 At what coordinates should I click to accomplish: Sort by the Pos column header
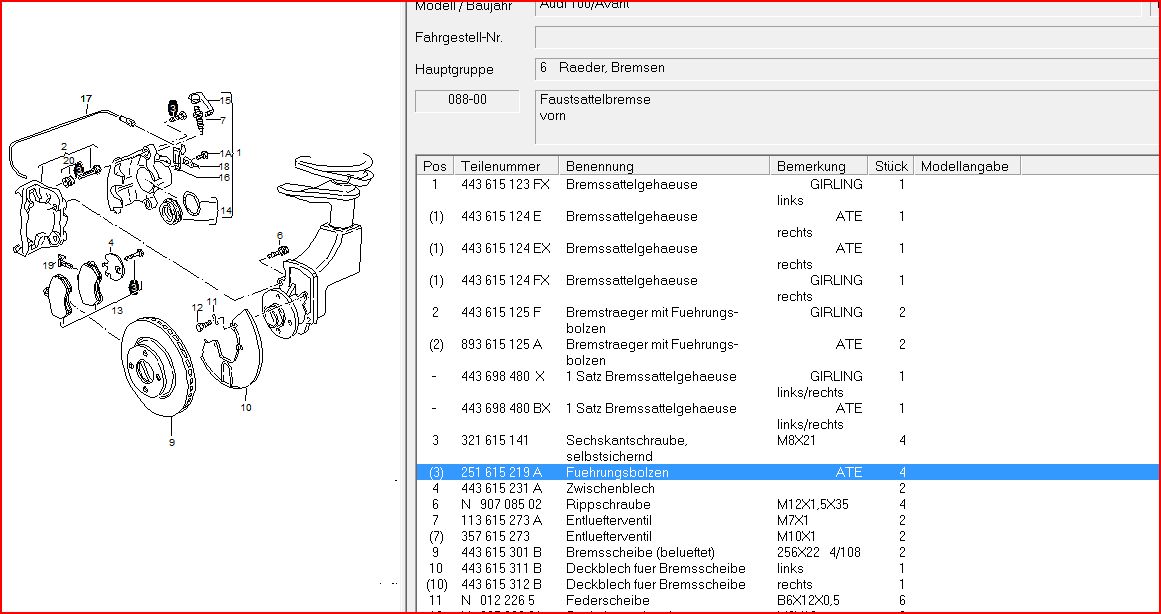[x=435, y=166]
